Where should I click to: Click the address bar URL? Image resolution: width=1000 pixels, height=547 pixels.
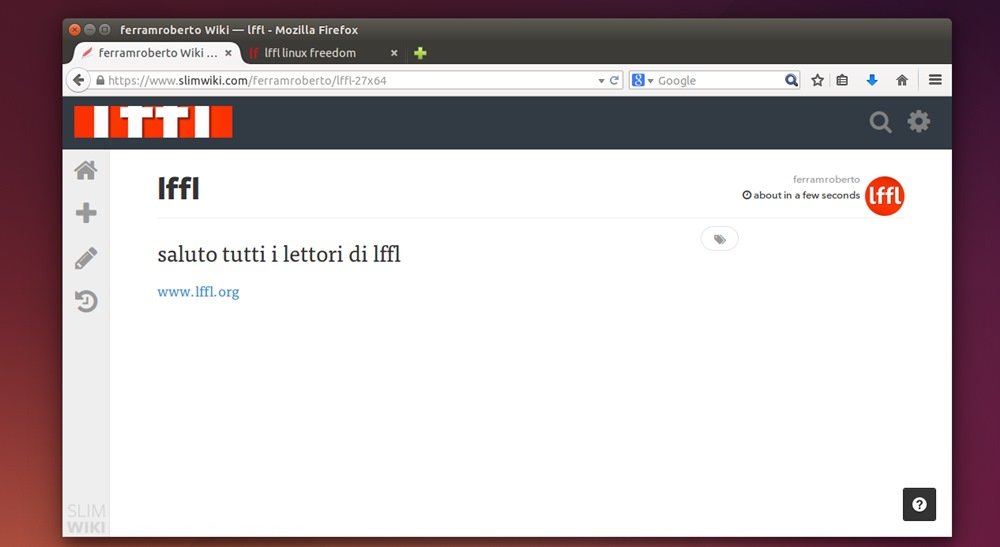click(x=247, y=80)
